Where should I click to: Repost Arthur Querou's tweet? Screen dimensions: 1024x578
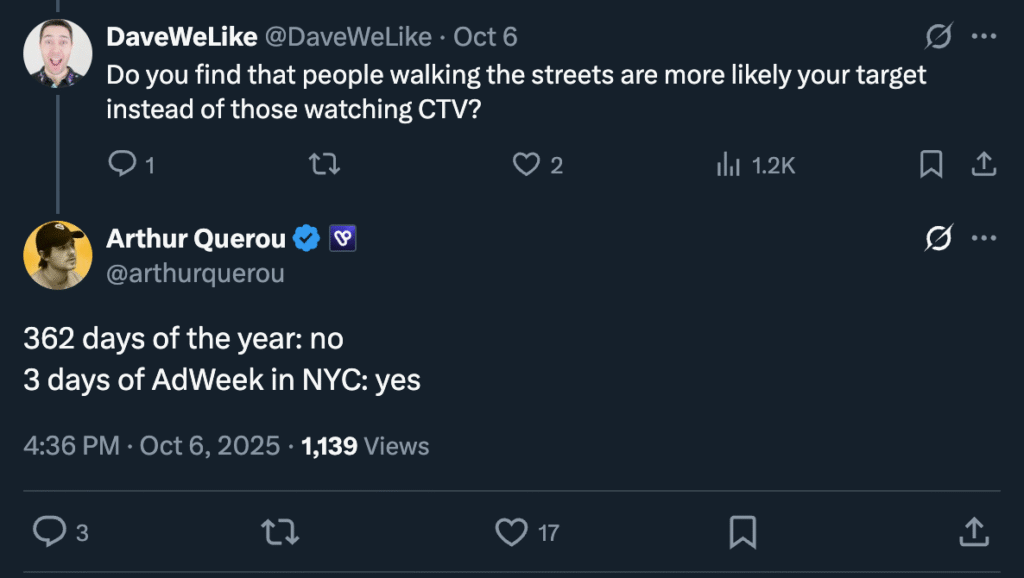pos(280,532)
